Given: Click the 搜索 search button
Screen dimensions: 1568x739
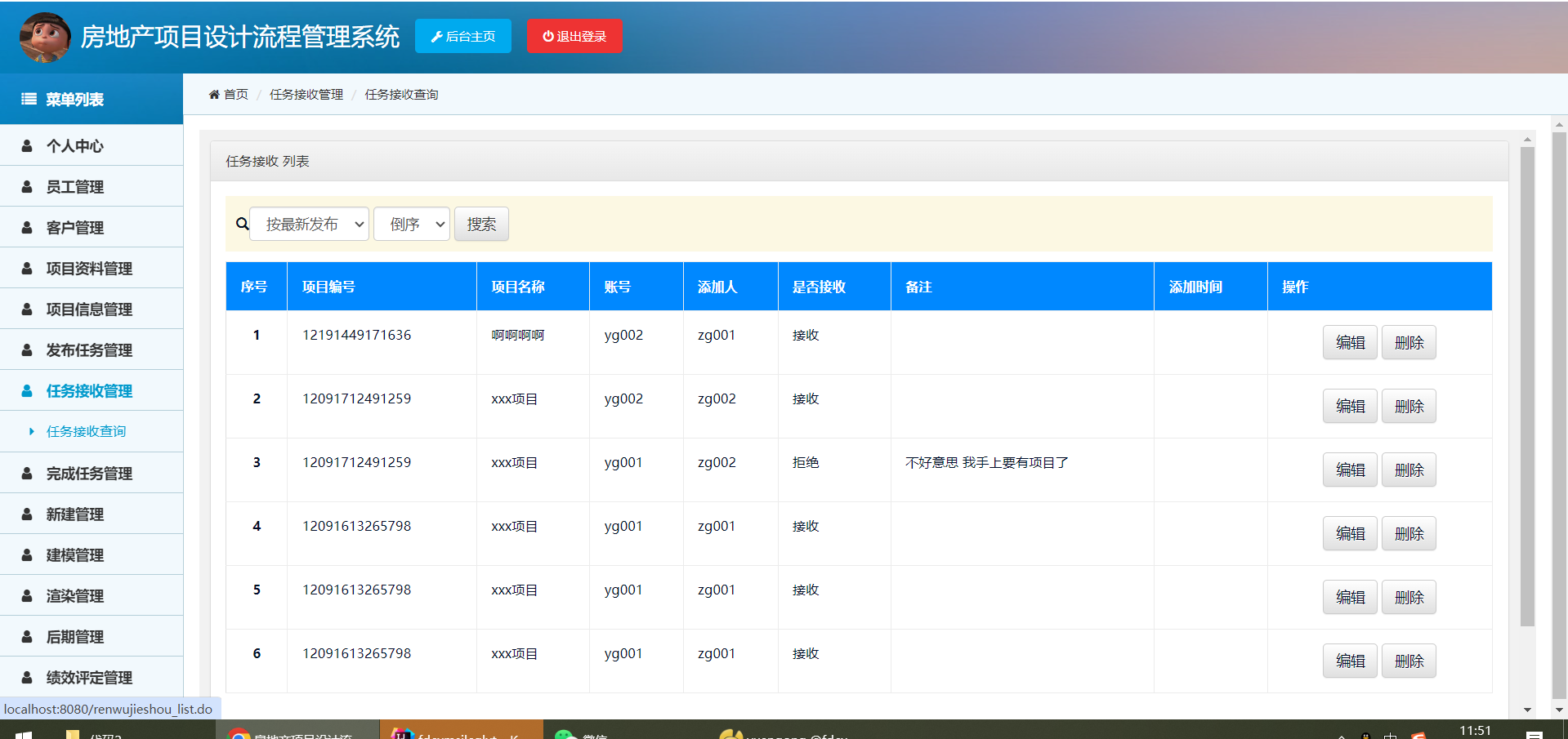Looking at the screenshot, I should (x=481, y=224).
